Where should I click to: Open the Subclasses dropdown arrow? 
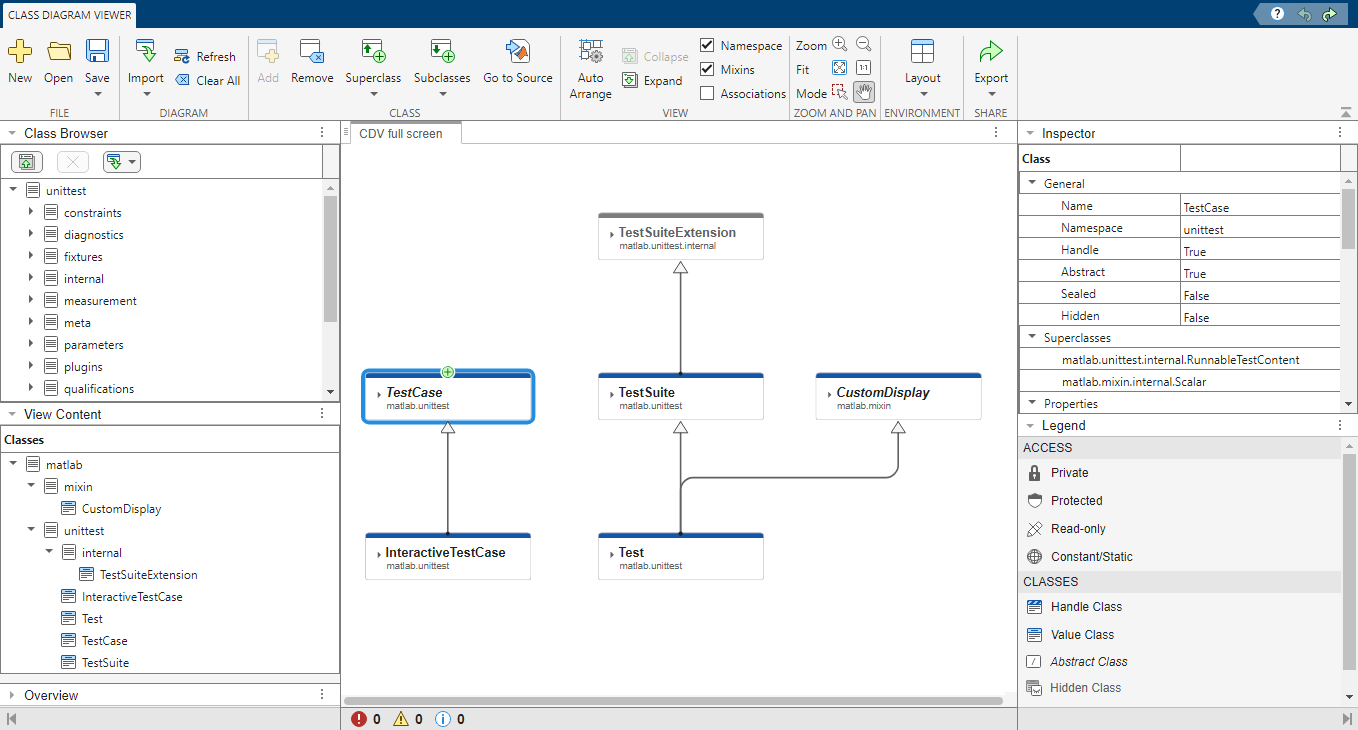(x=442, y=94)
